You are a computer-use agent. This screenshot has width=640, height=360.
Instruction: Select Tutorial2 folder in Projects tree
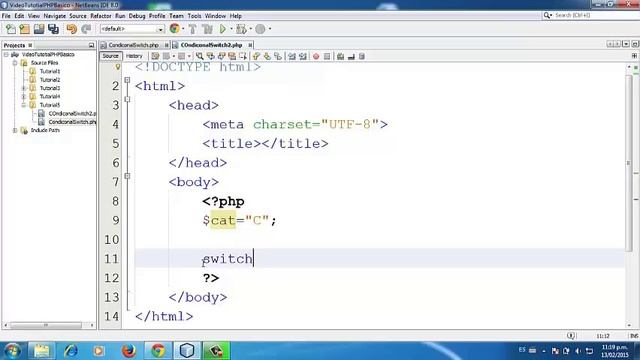(50, 80)
